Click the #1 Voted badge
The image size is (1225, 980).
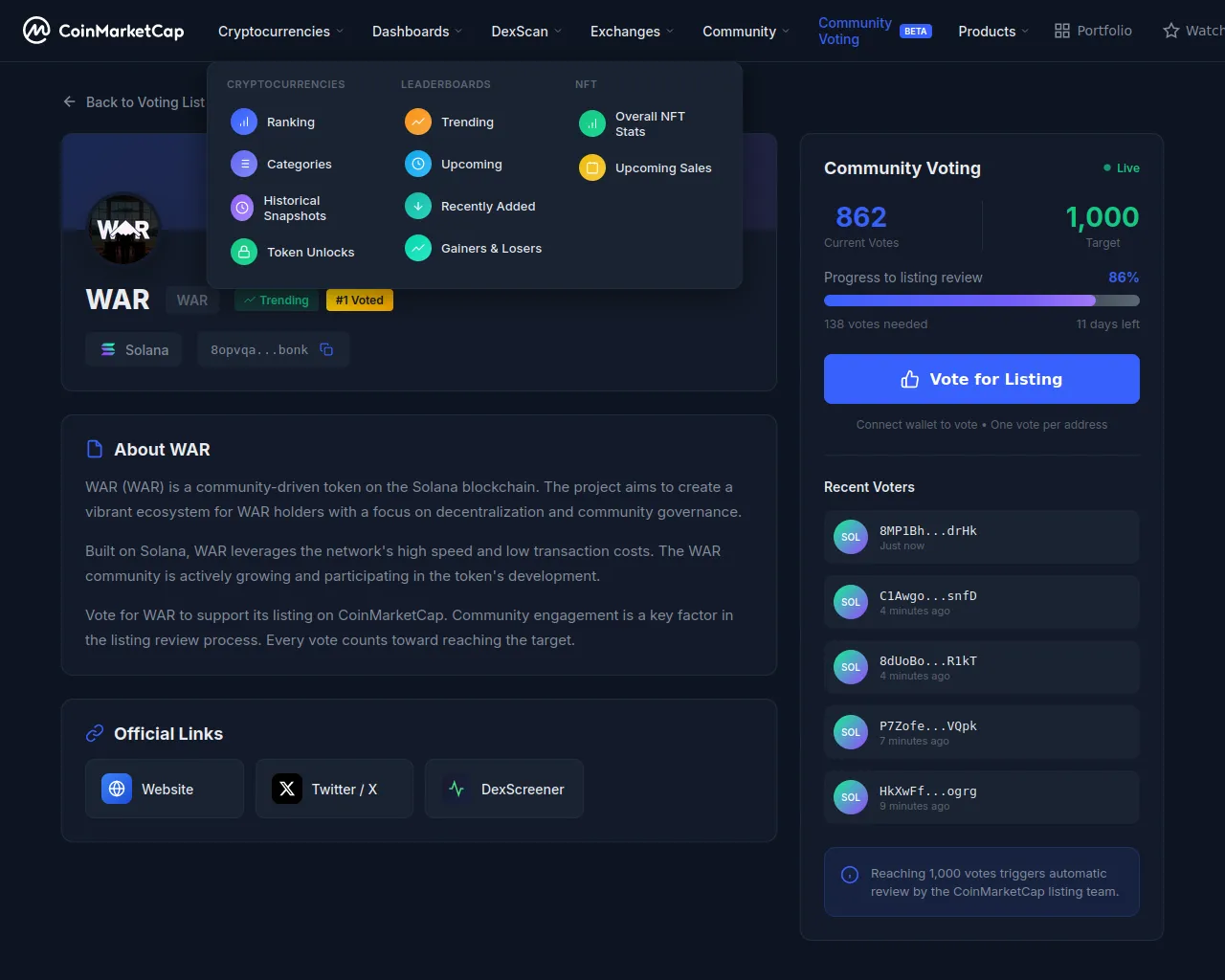click(x=360, y=301)
